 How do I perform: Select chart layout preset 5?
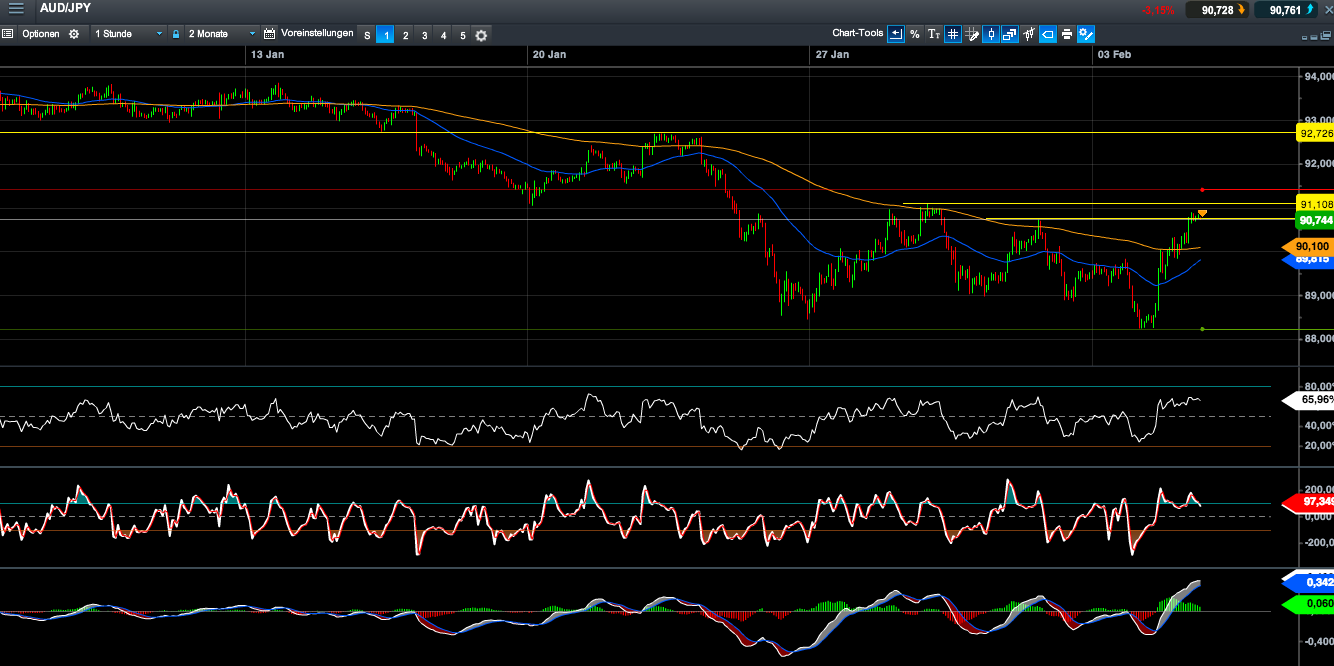(462, 34)
